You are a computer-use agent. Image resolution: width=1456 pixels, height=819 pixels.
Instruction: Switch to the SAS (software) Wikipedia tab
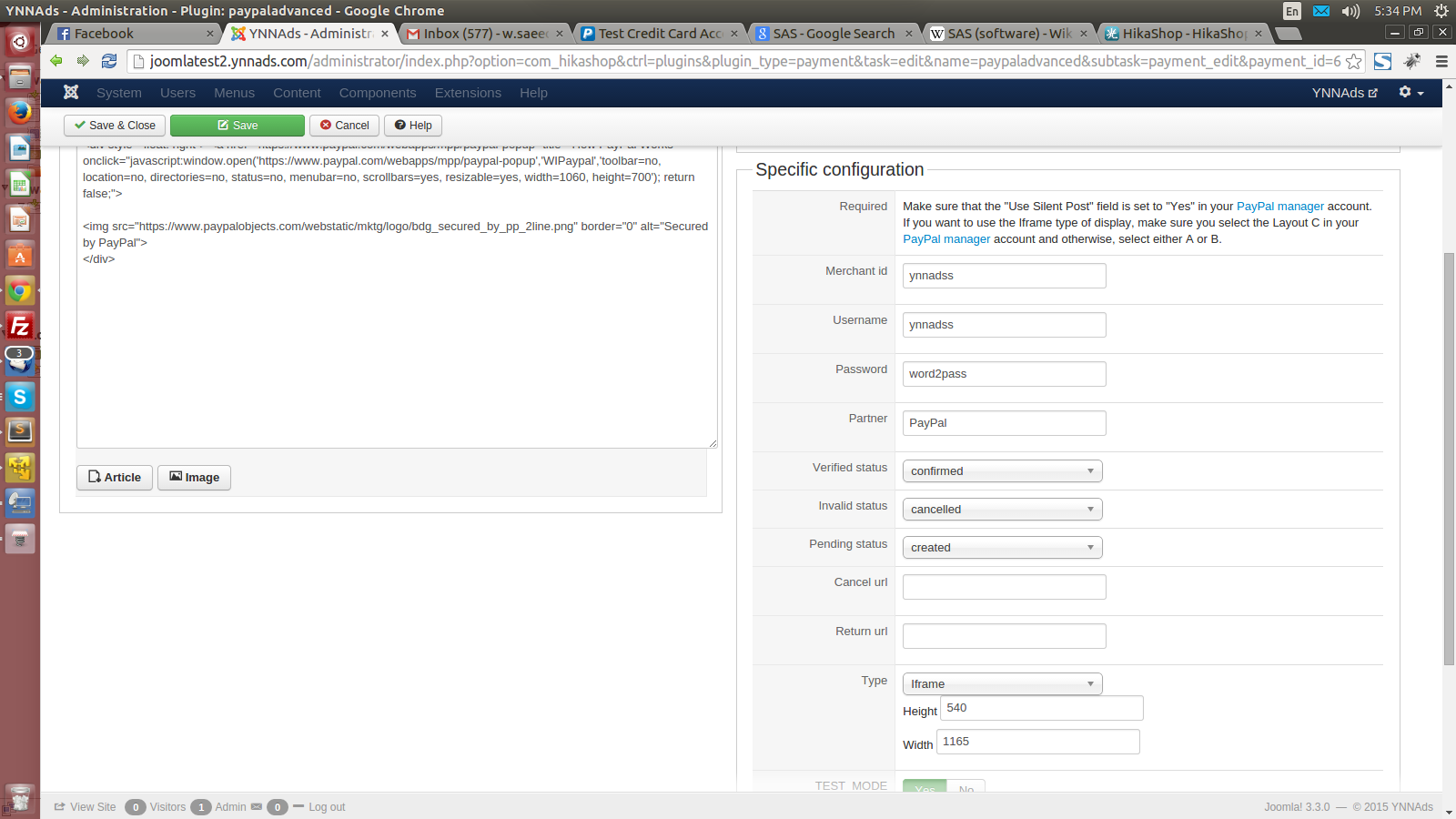point(1009,34)
